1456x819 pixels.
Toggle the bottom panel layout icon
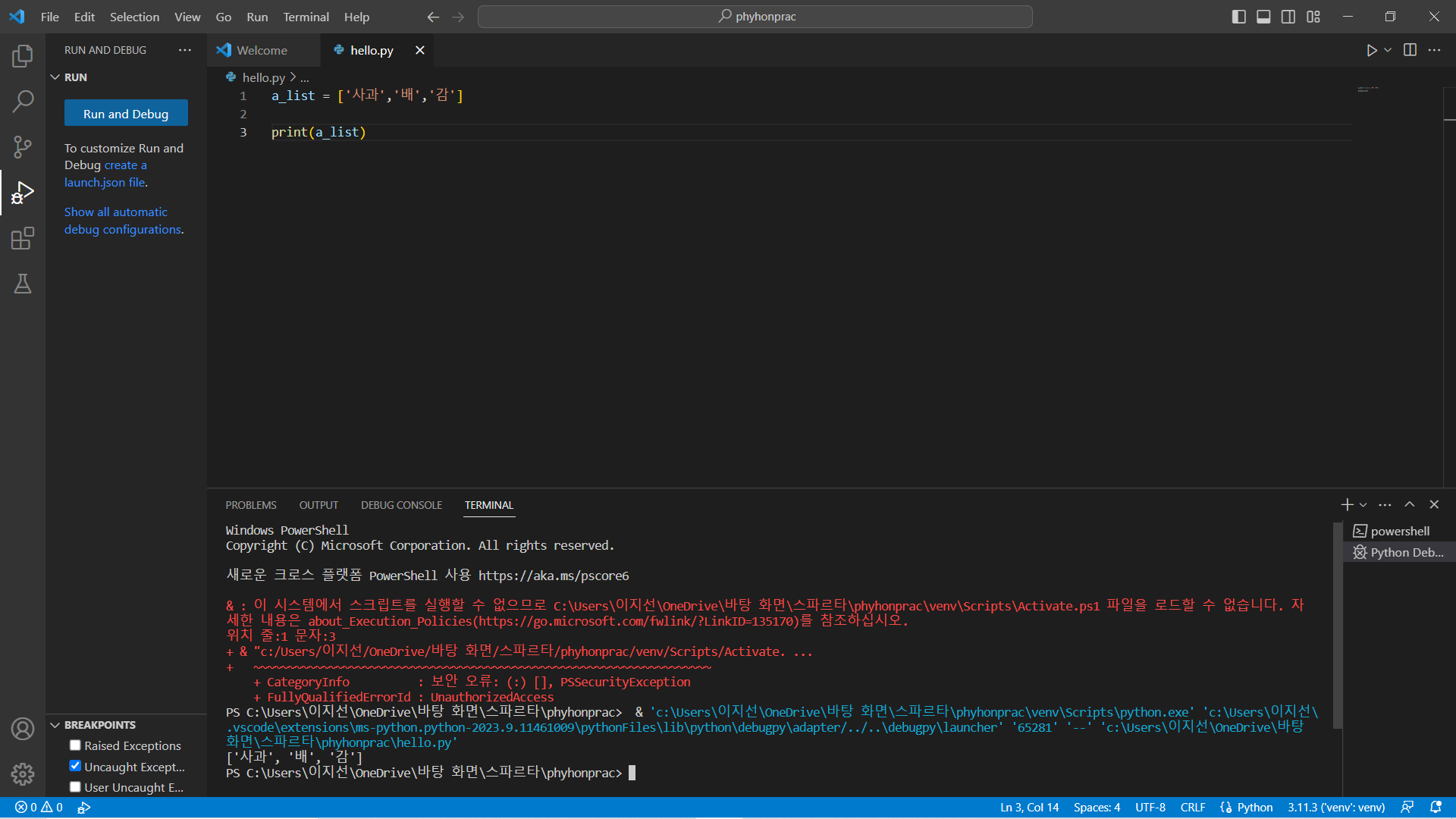1263,17
